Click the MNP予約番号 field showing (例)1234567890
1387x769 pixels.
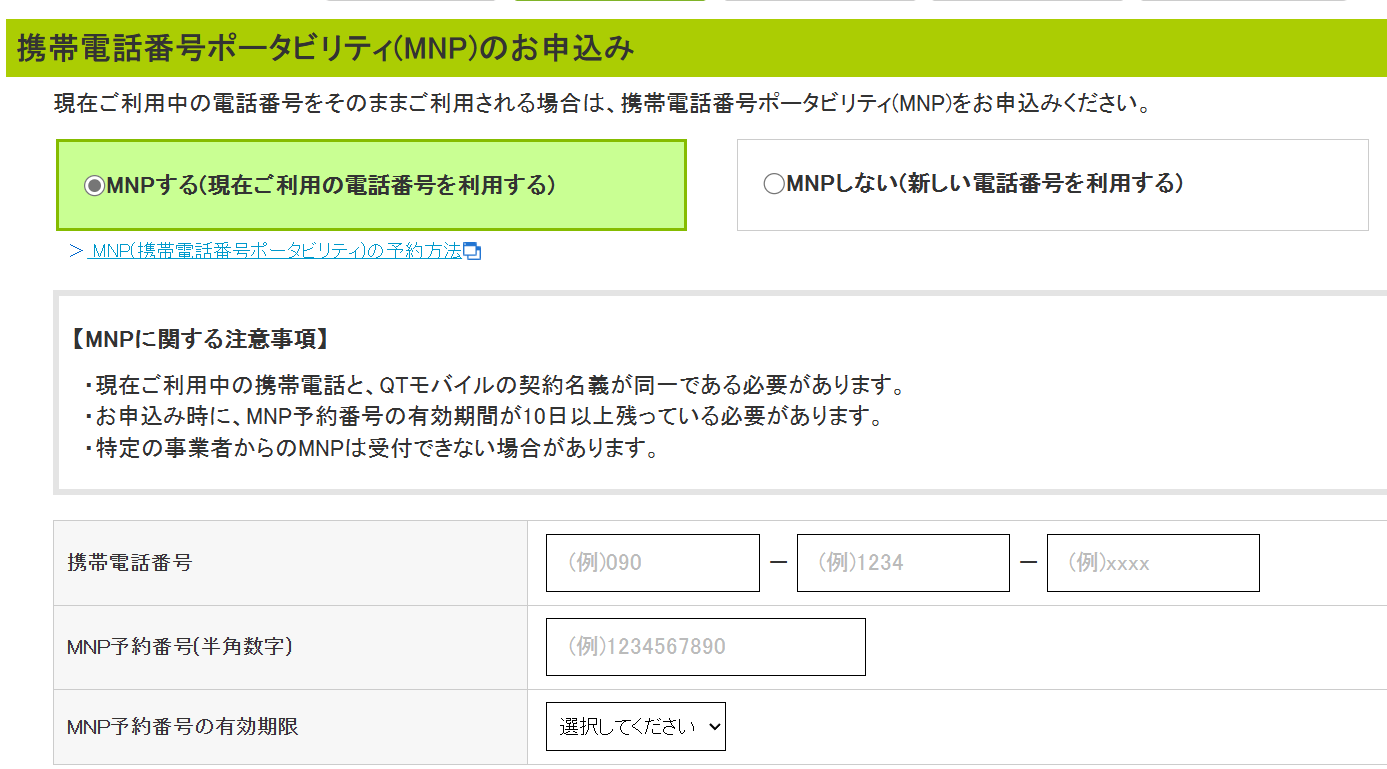click(x=705, y=647)
